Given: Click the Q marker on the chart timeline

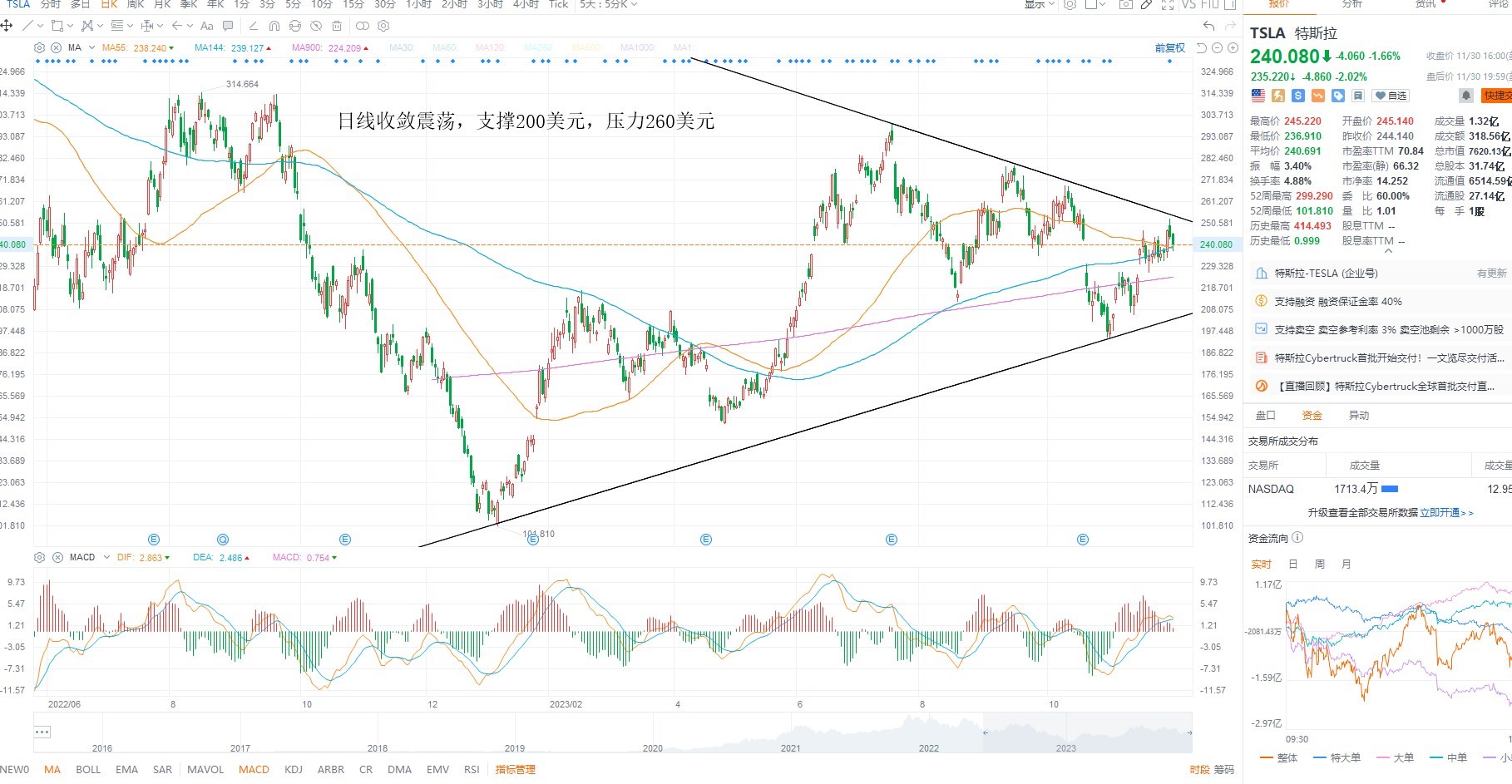Looking at the screenshot, I should [x=222, y=540].
